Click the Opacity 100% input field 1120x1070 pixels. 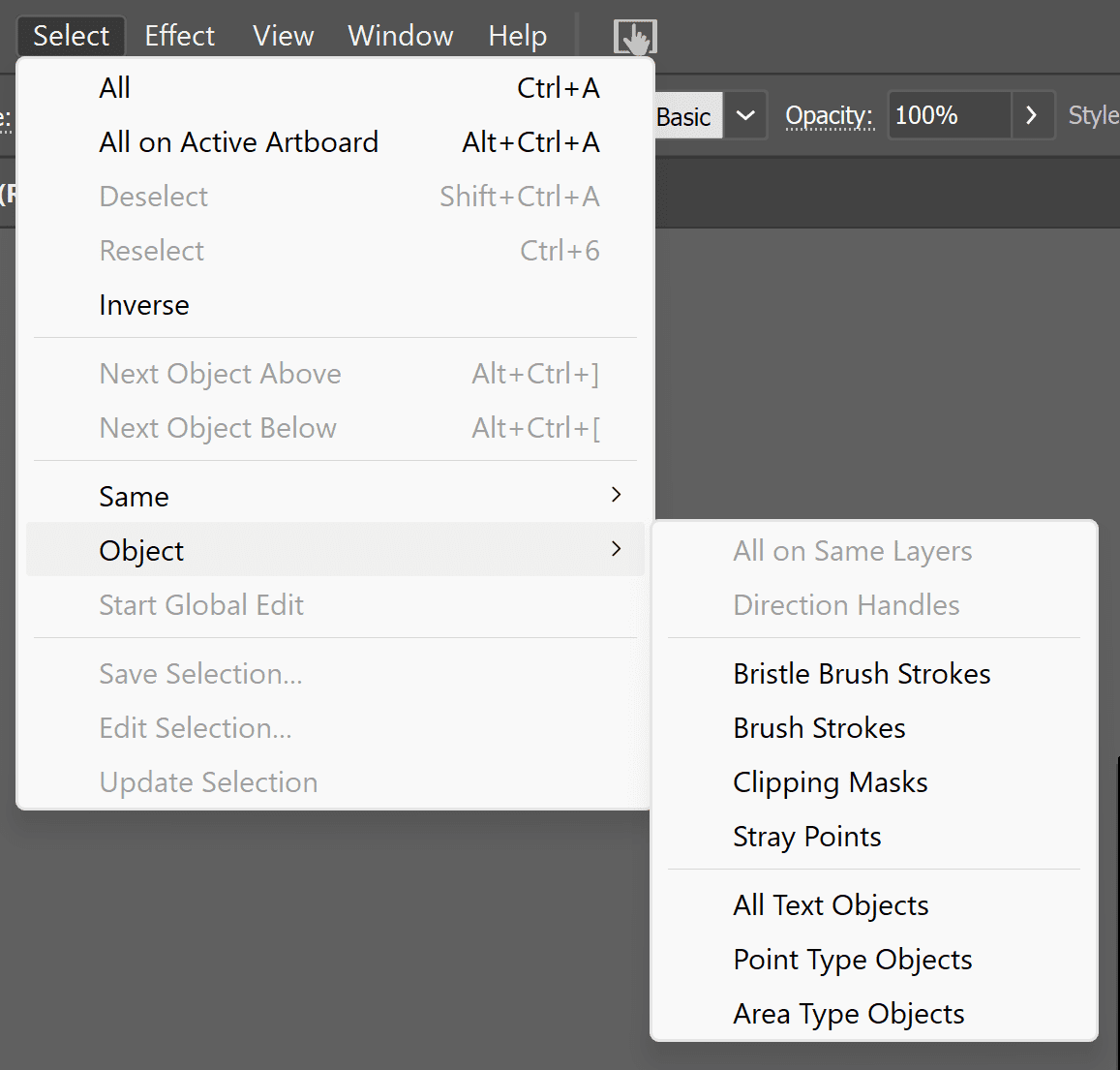(949, 116)
